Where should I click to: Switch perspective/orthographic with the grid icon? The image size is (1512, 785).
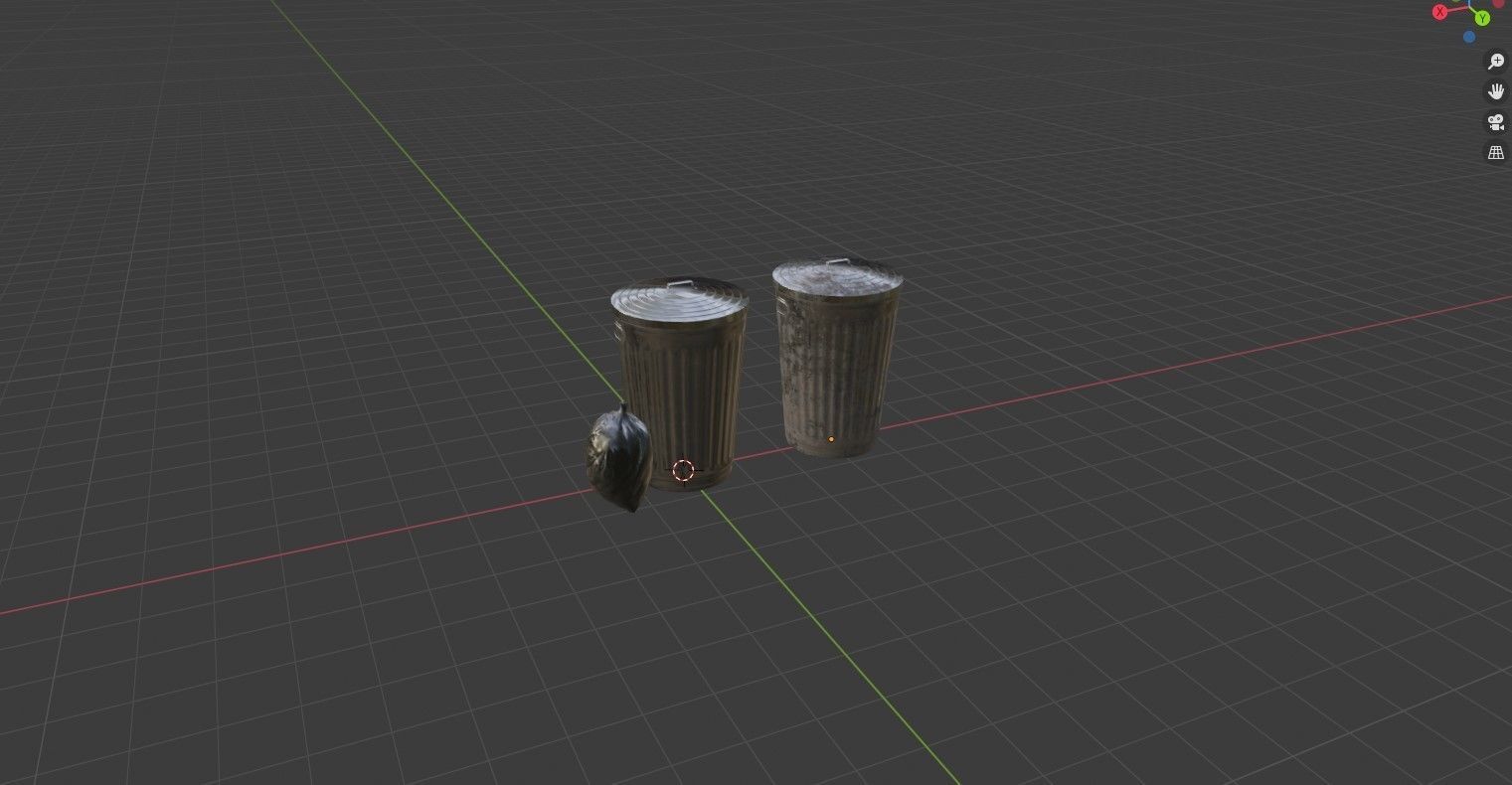[1495, 153]
